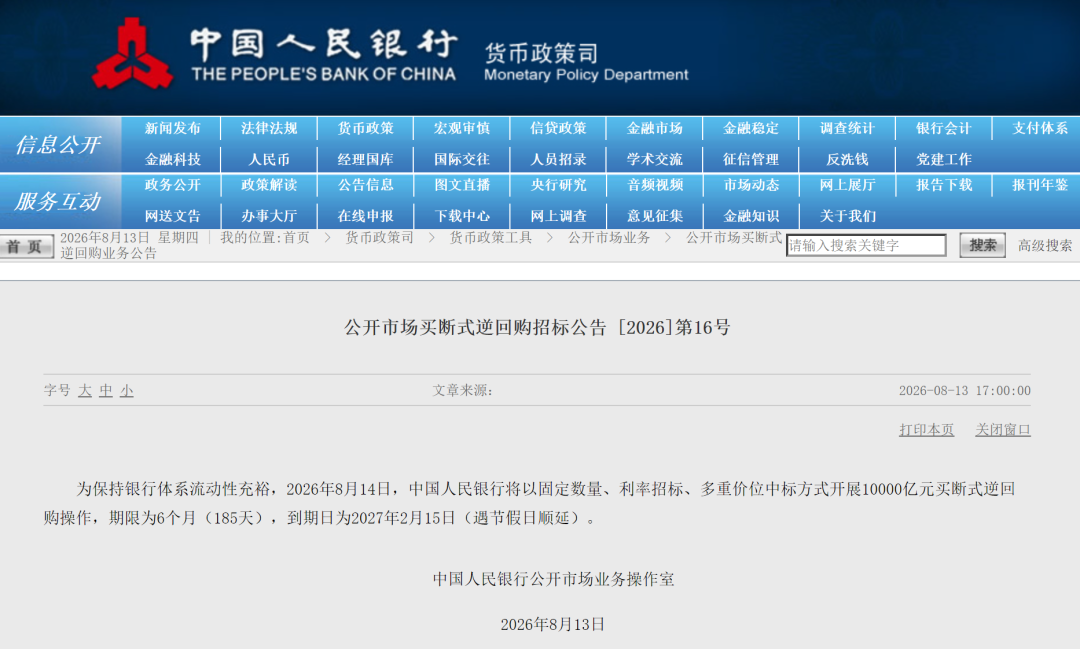Click the 服务互动 section header
The image size is (1080, 649).
[x=59, y=202]
